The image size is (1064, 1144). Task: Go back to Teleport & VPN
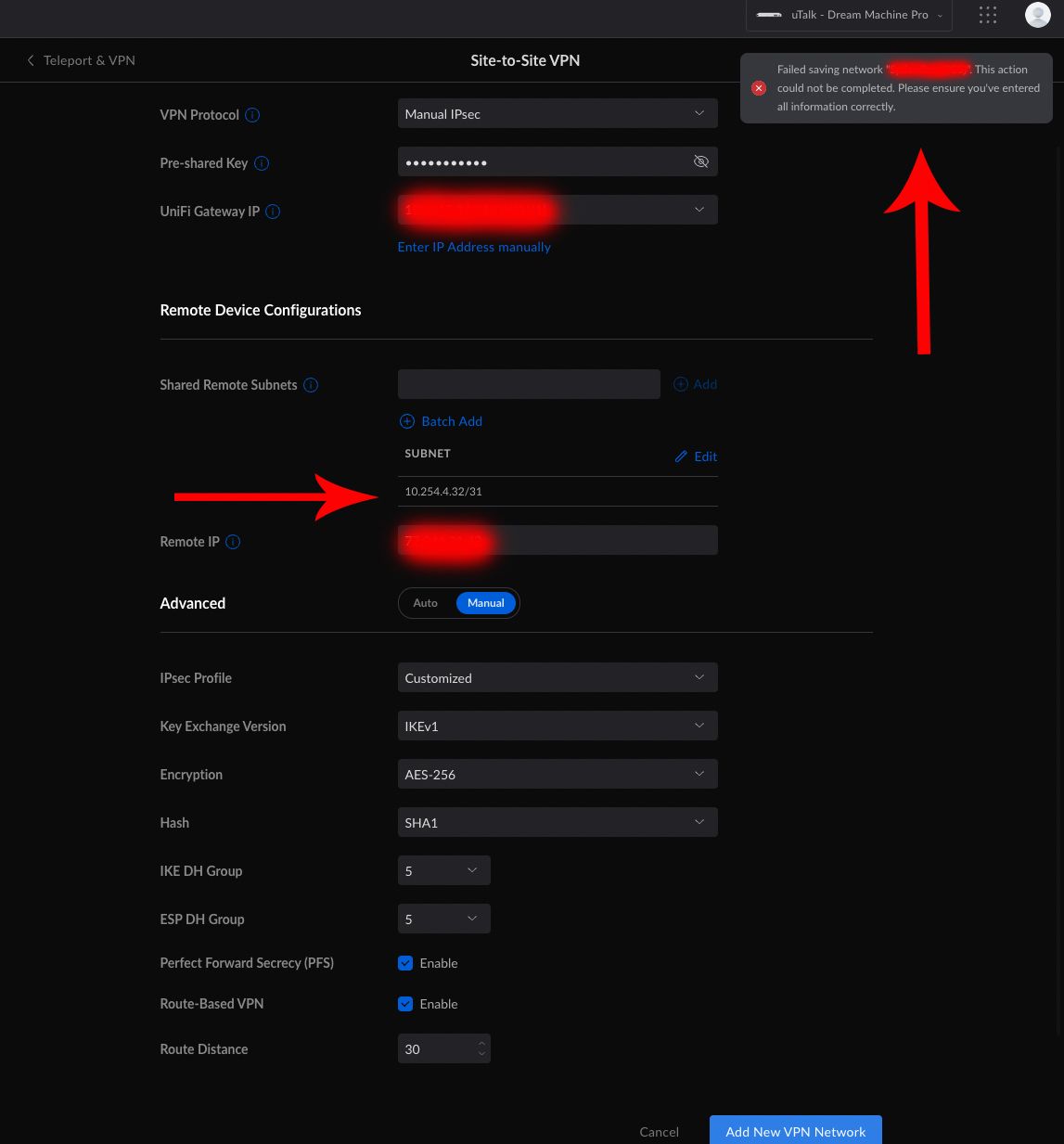pyautogui.click(x=81, y=60)
